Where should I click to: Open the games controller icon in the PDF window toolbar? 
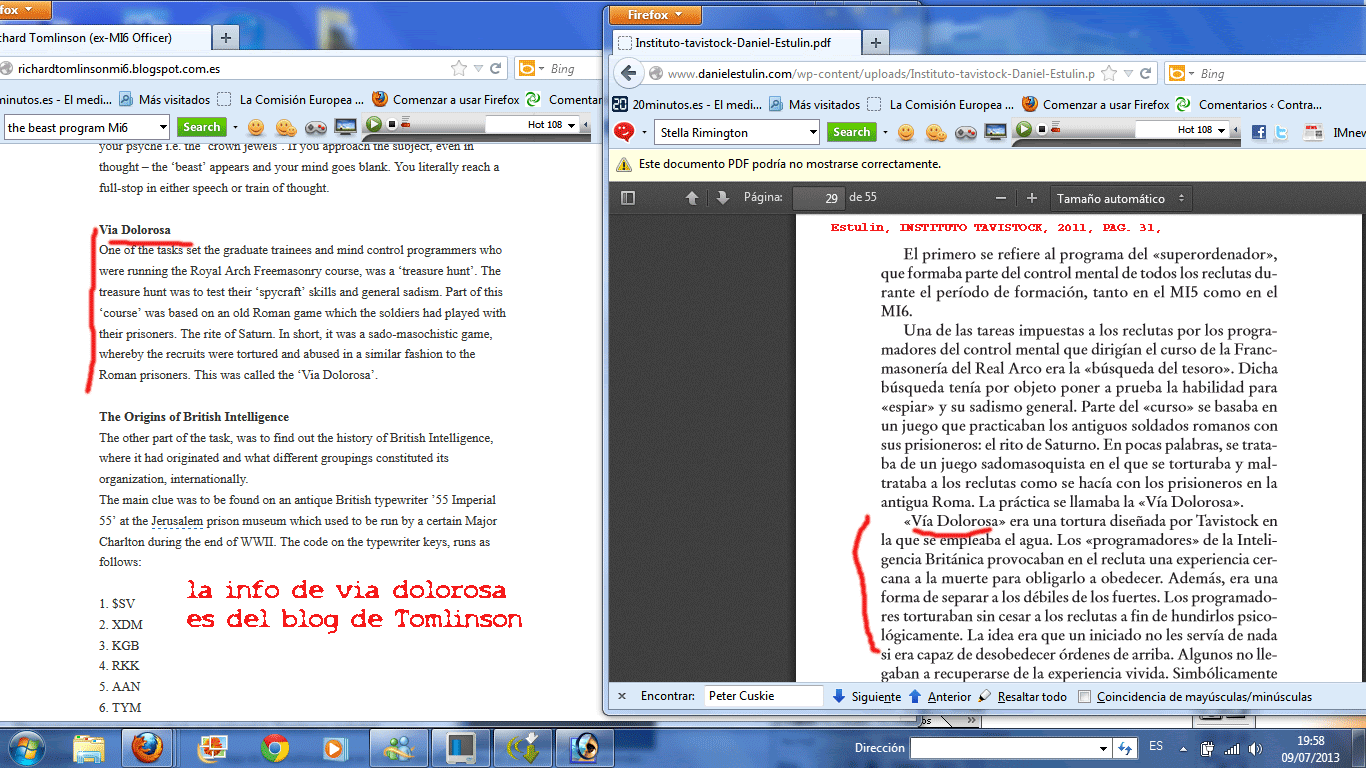pyautogui.click(x=965, y=132)
